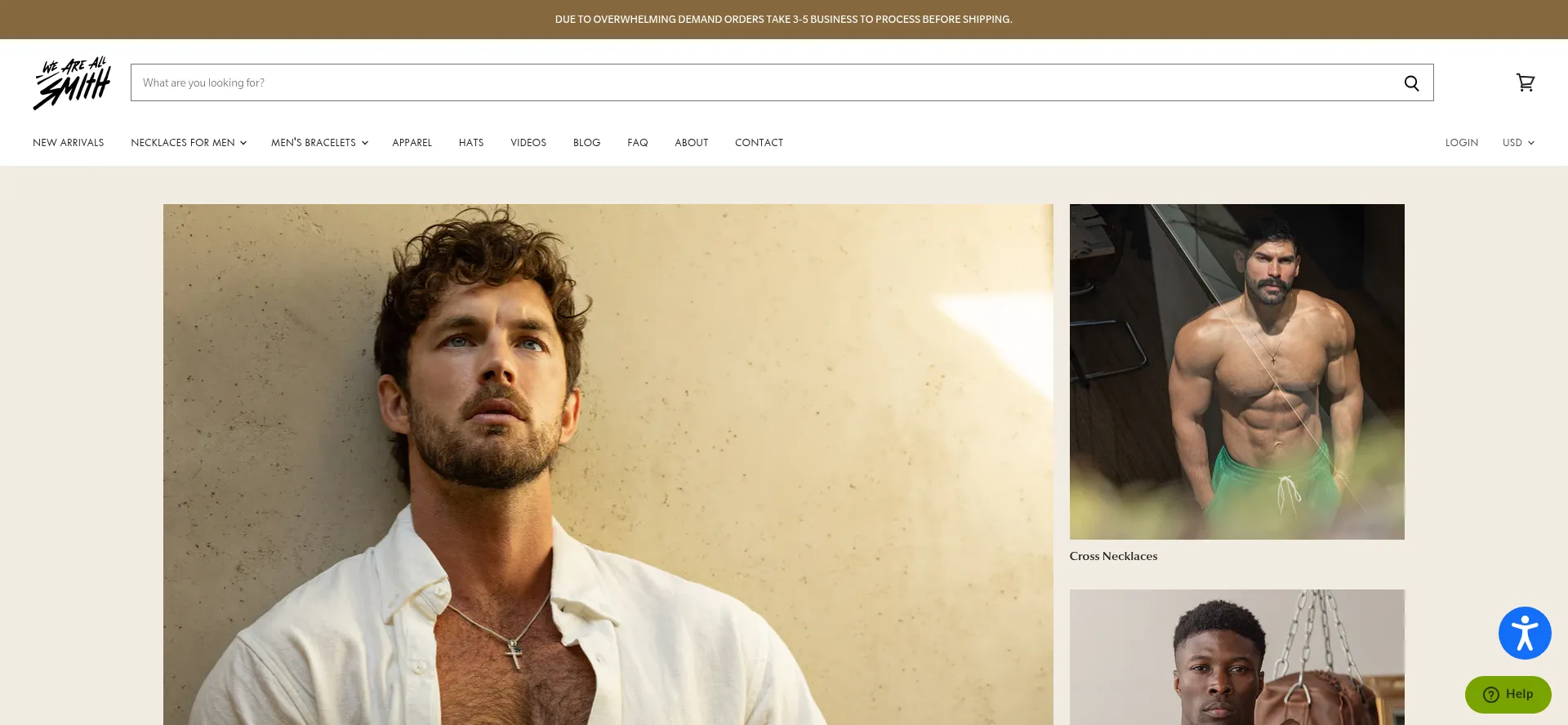
Task: Open the shopping cart
Action: pos(1525,82)
